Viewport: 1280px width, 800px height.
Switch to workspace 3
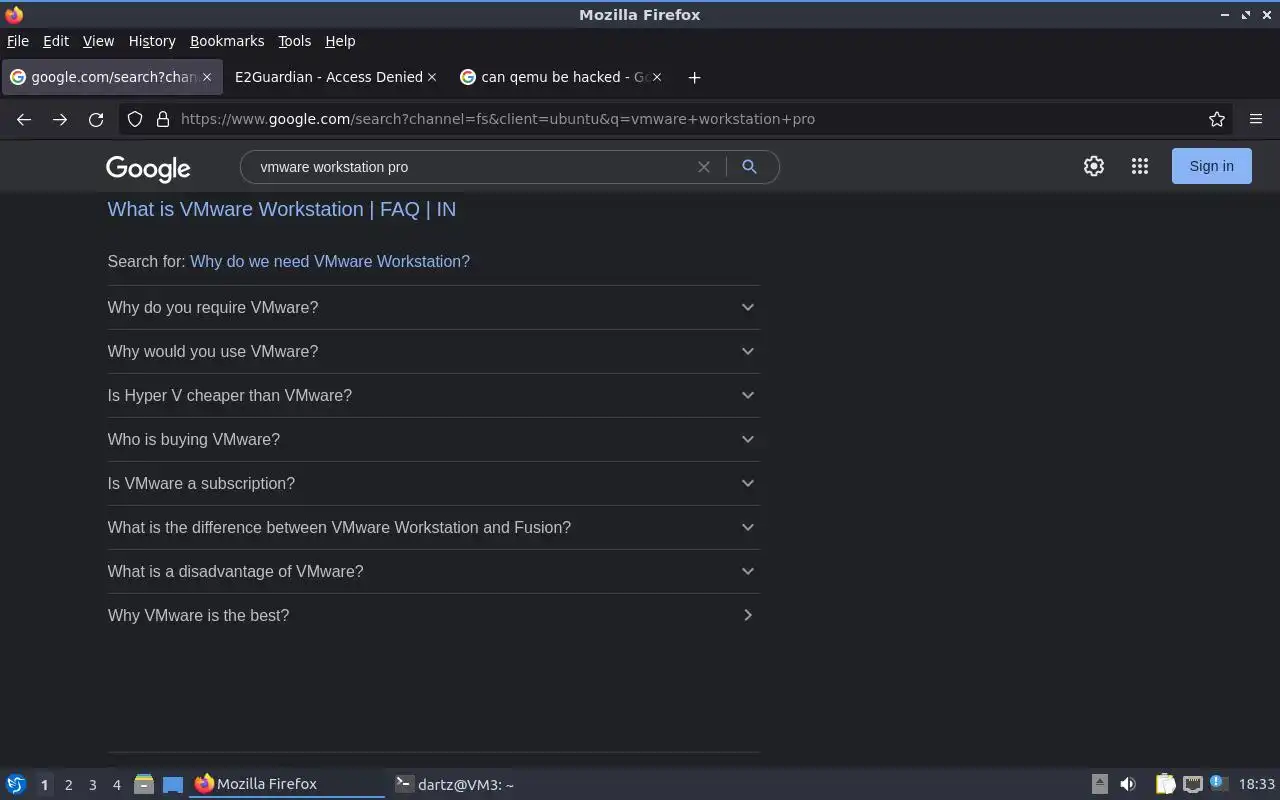(x=92, y=785)
